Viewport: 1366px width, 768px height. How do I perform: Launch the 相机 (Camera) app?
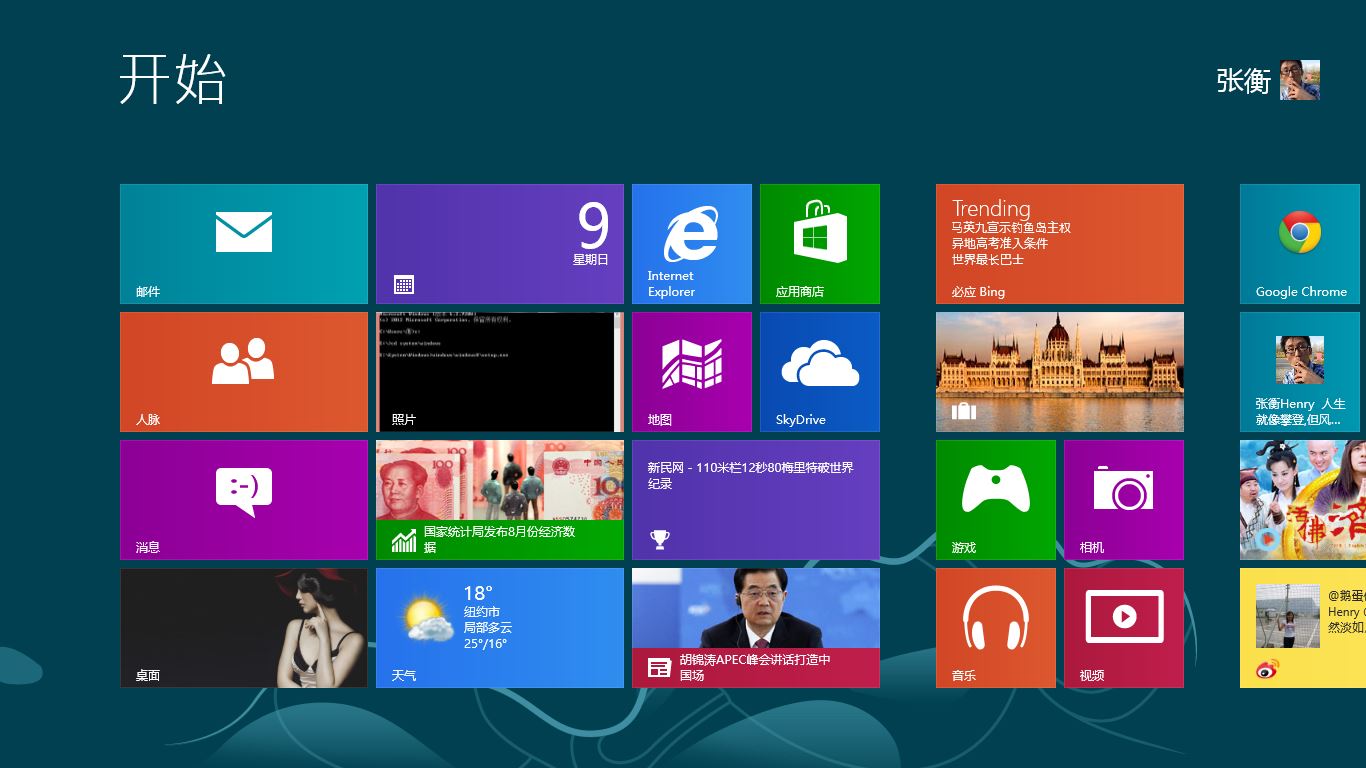1124,499
